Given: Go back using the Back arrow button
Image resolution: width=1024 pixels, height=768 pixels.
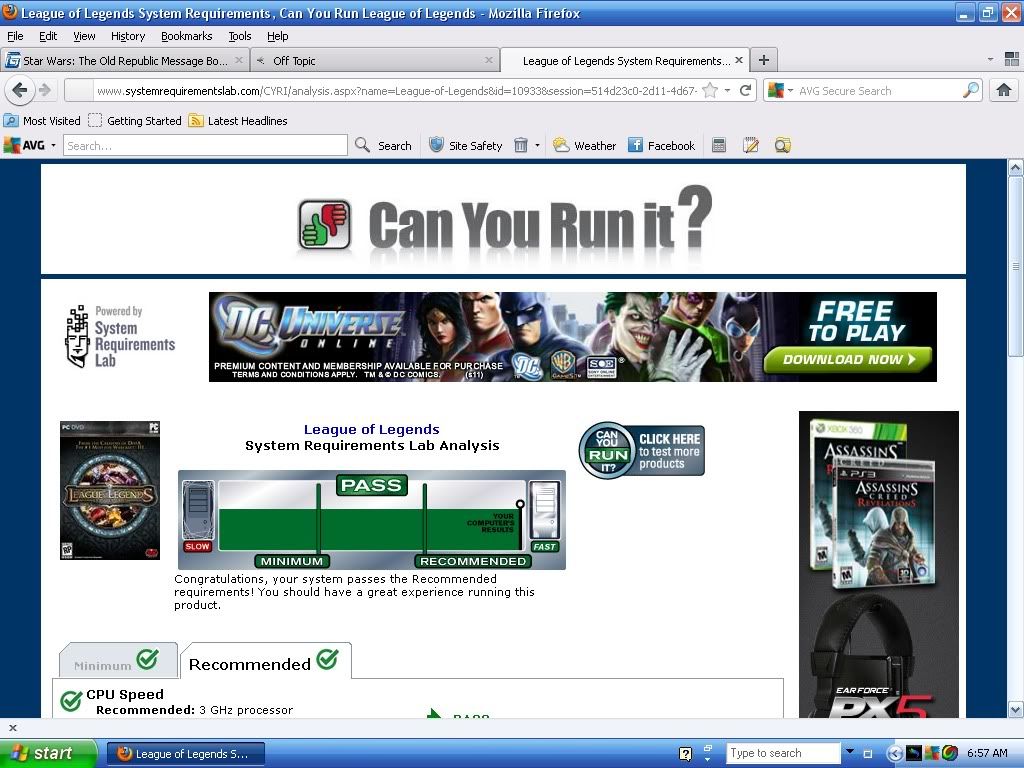Looking at the screenshot, I should (x=20, y=90).
